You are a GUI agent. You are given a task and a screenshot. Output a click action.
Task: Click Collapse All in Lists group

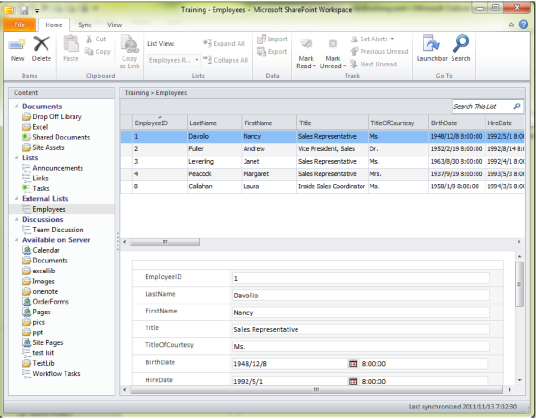point(226,60)
